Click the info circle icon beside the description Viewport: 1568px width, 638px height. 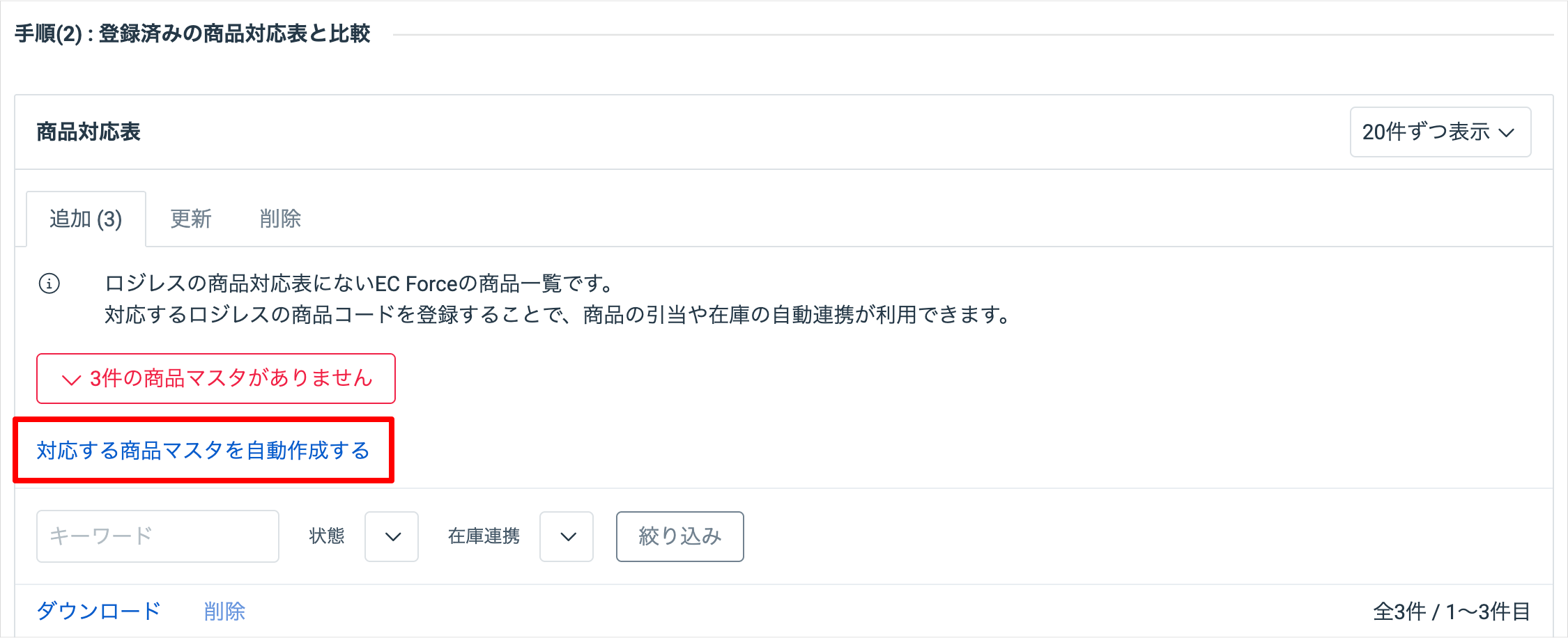click(49, 283)
